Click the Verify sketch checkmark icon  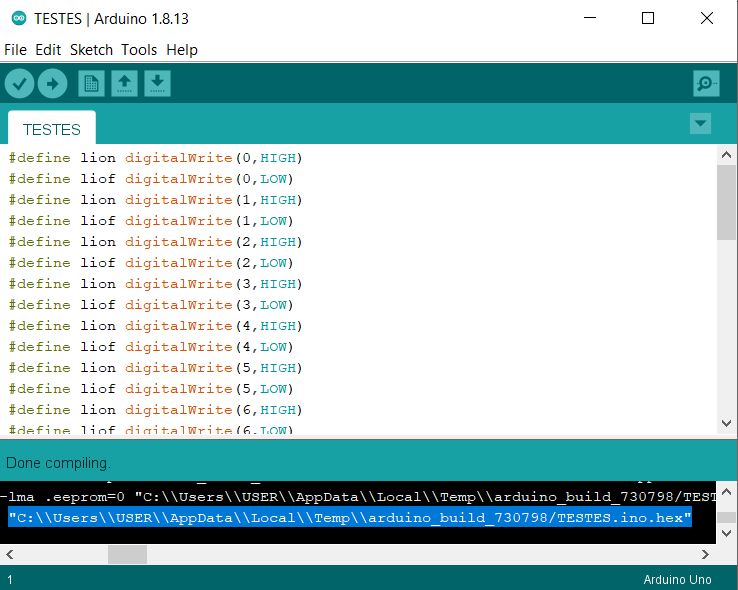[x=19, y=84]
